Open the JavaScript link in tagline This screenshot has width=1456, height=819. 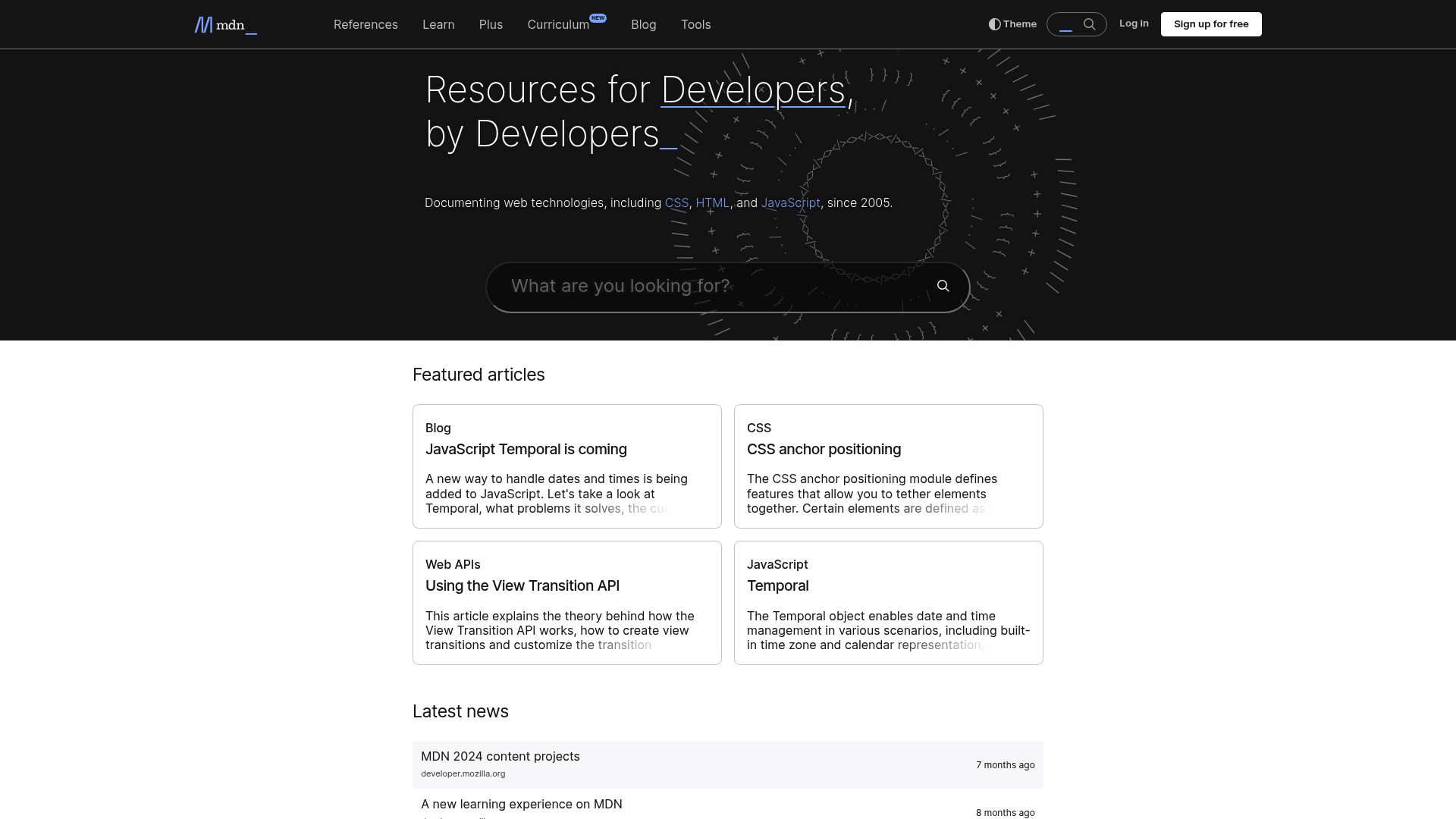click(790, 203)
